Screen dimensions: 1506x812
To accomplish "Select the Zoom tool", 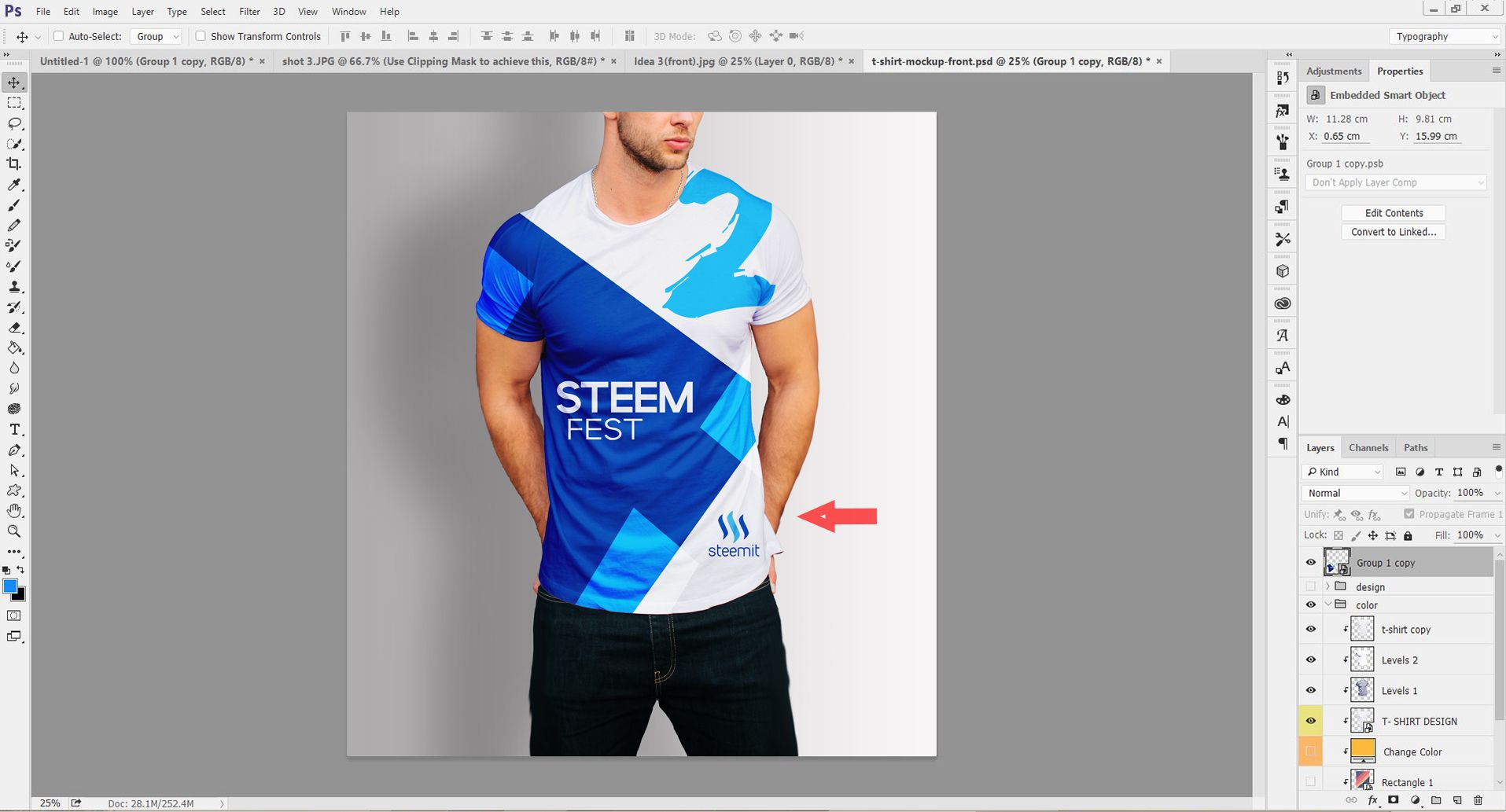I will pyautogui.click(x=14, y=531).
